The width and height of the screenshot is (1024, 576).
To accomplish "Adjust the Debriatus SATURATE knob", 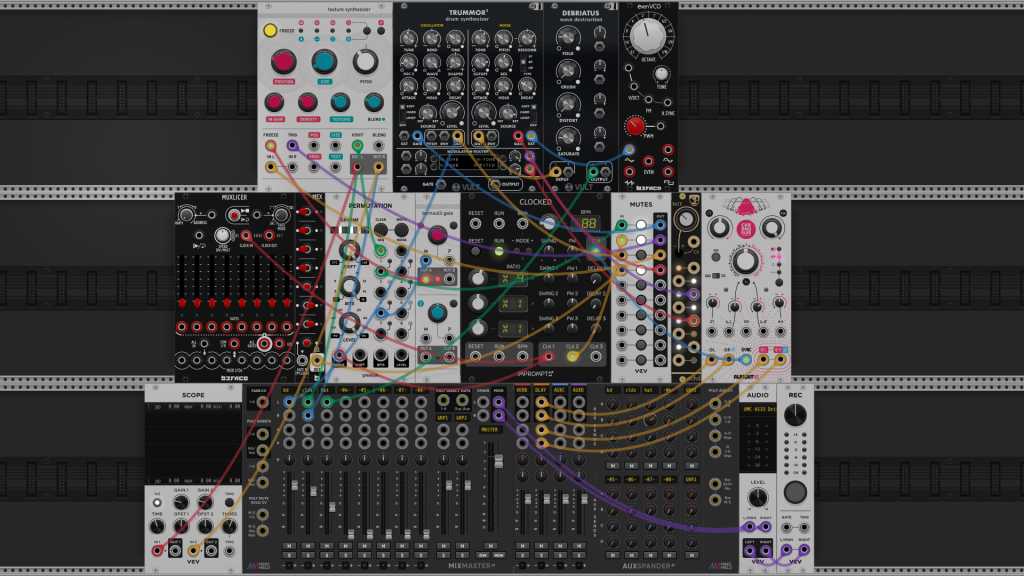I will point(568,137).
